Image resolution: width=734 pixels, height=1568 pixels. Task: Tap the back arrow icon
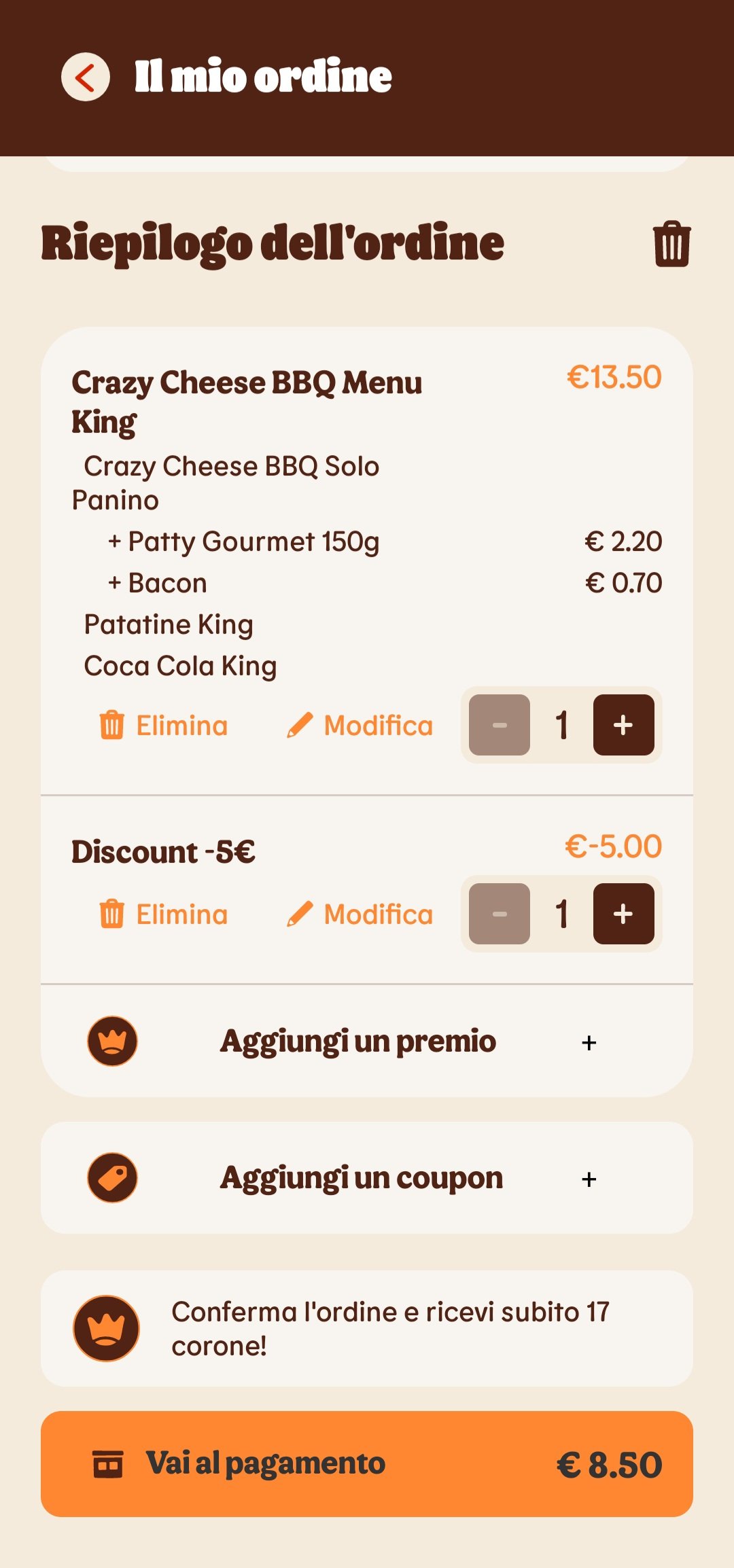pos(86,77)
